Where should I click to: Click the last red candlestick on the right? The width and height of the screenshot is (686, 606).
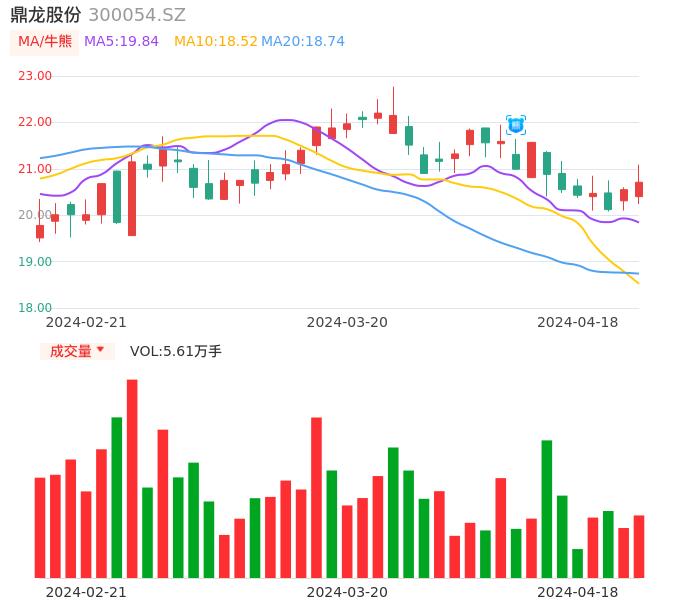coord(639,188)
